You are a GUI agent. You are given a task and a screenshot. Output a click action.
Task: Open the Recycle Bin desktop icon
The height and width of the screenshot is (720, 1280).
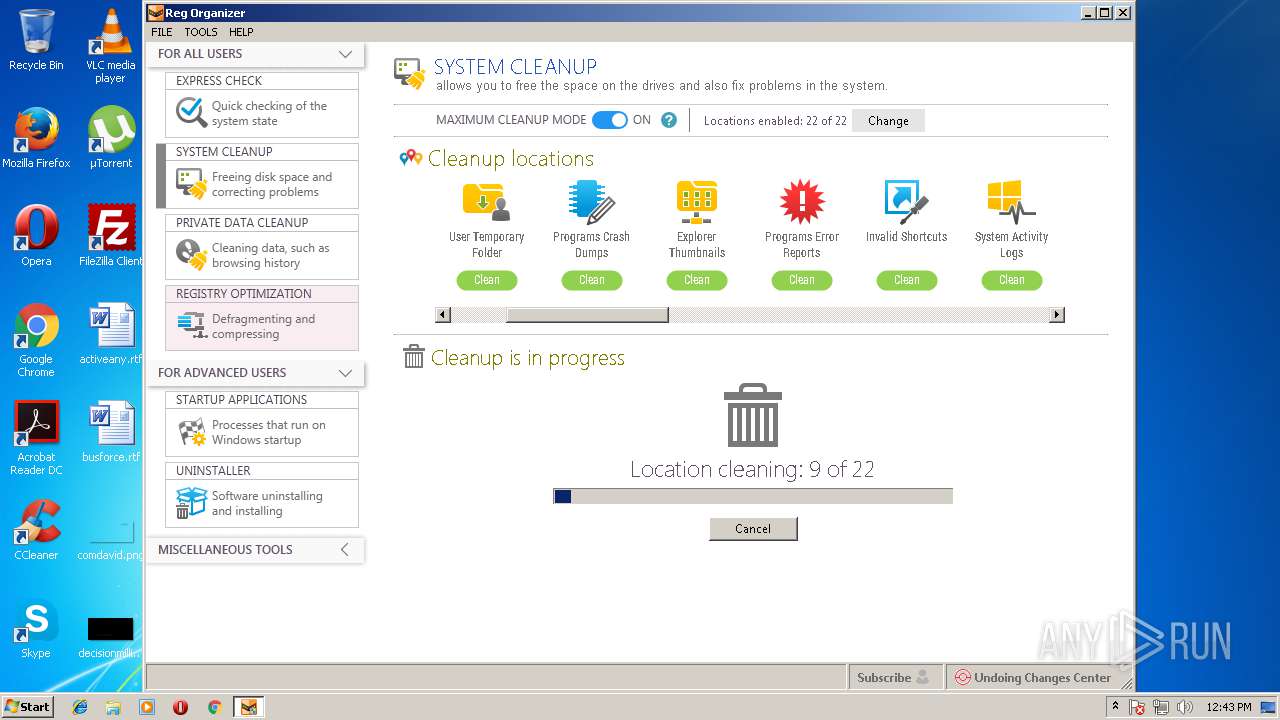pos(36,40)
